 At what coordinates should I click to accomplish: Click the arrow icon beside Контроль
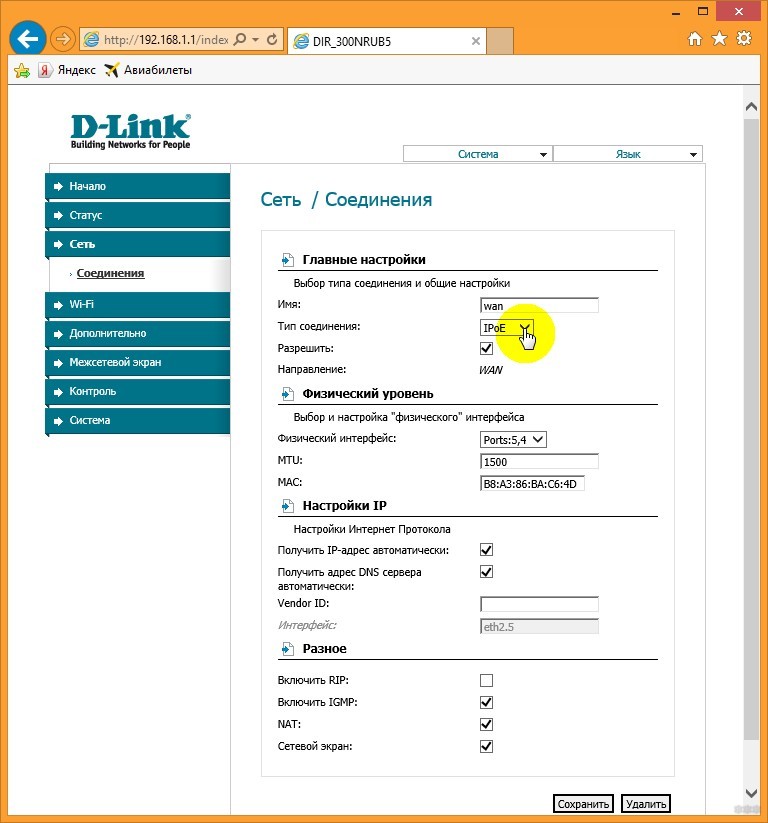(58, 392)
